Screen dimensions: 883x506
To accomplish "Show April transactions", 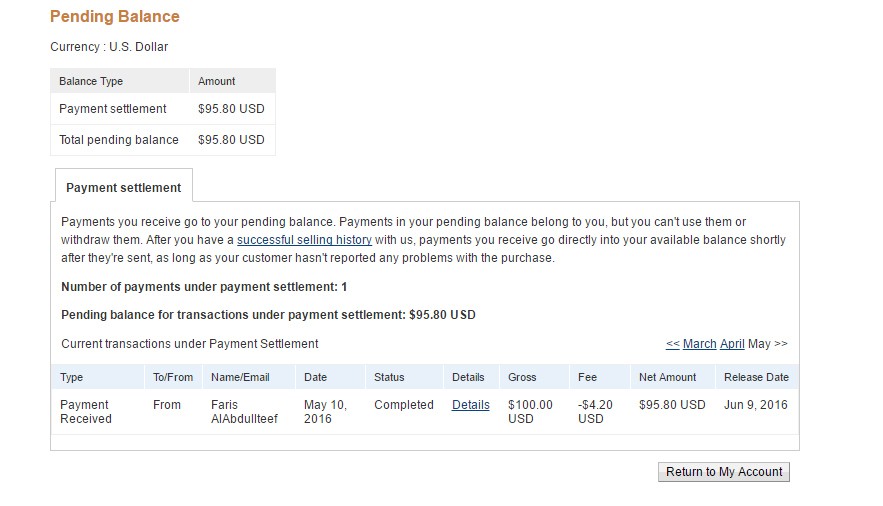I will (x=732, y=344).
